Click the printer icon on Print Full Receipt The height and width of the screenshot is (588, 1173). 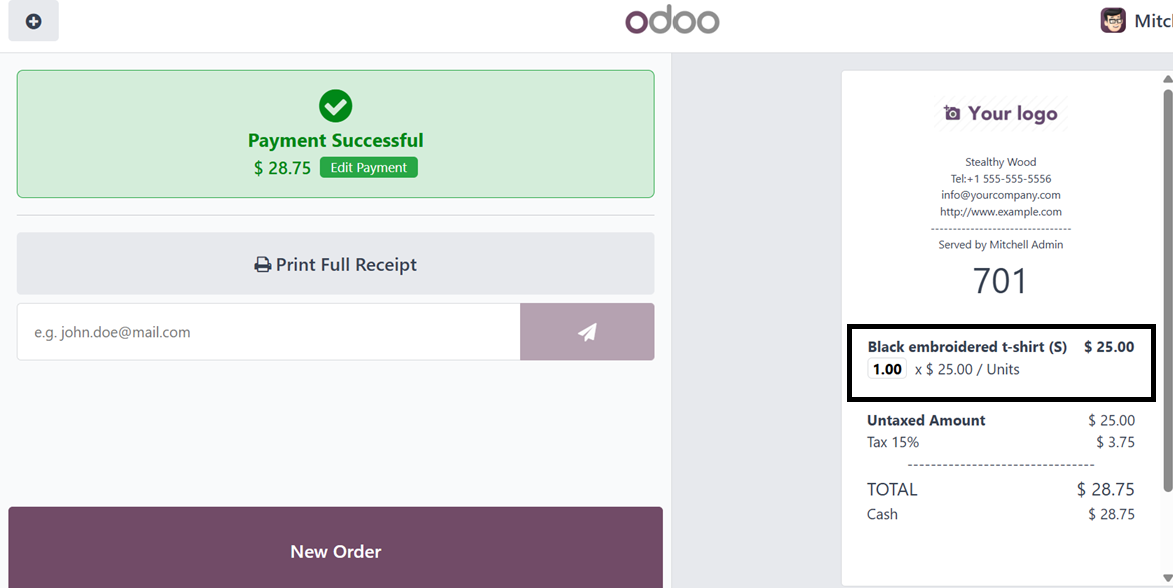[x=263, y=265]
